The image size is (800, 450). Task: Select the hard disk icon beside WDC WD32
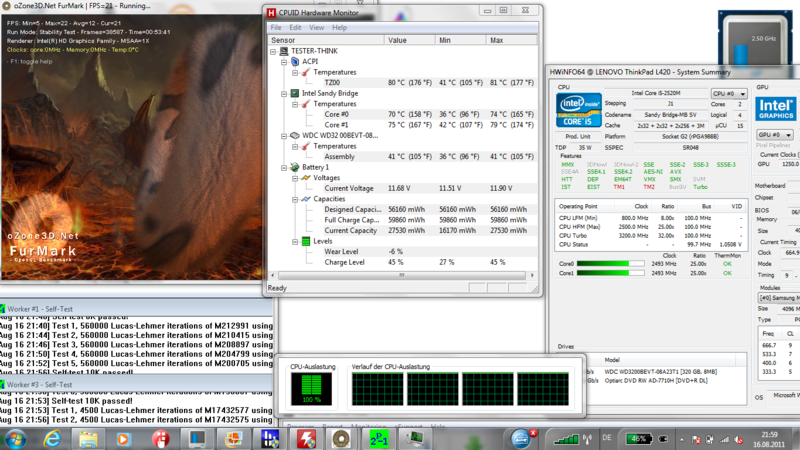pyautogui.click(x=295, y=136)
